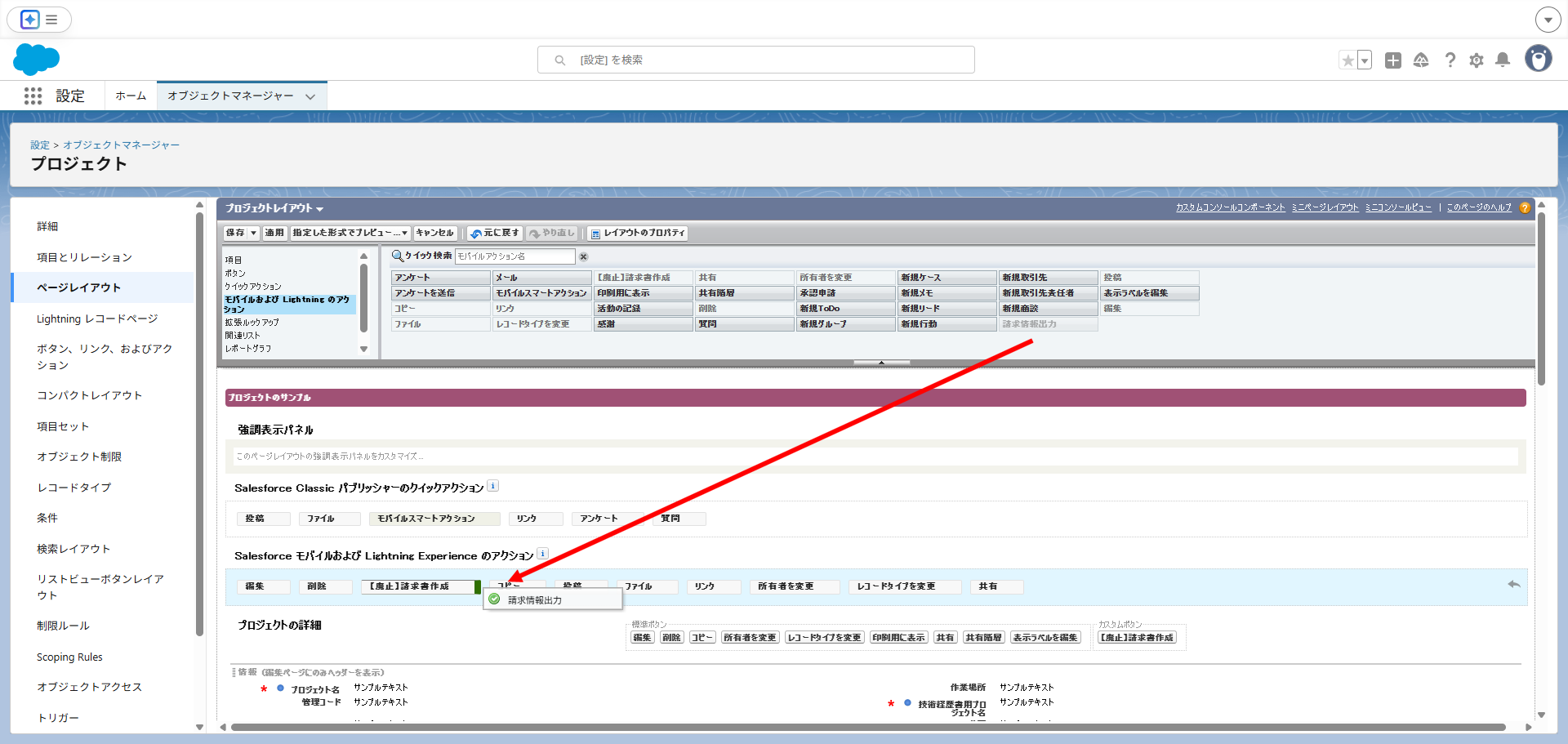Click the [設定] を検索 search box
The width and height of the screenshot is (1568, 744).
click(755, 60)
